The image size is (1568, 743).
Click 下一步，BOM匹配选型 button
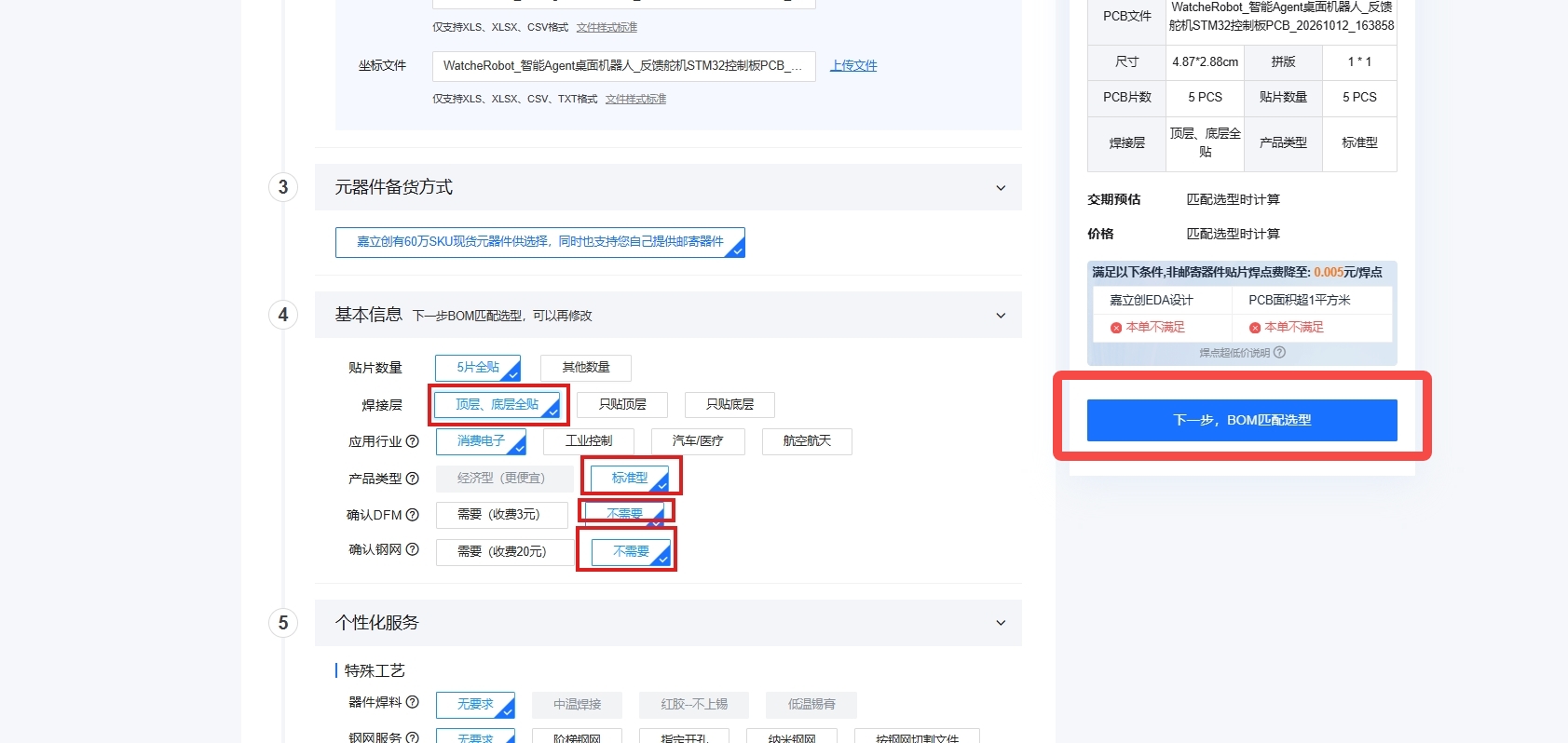pyautogui.click(x=1242, y=420)
